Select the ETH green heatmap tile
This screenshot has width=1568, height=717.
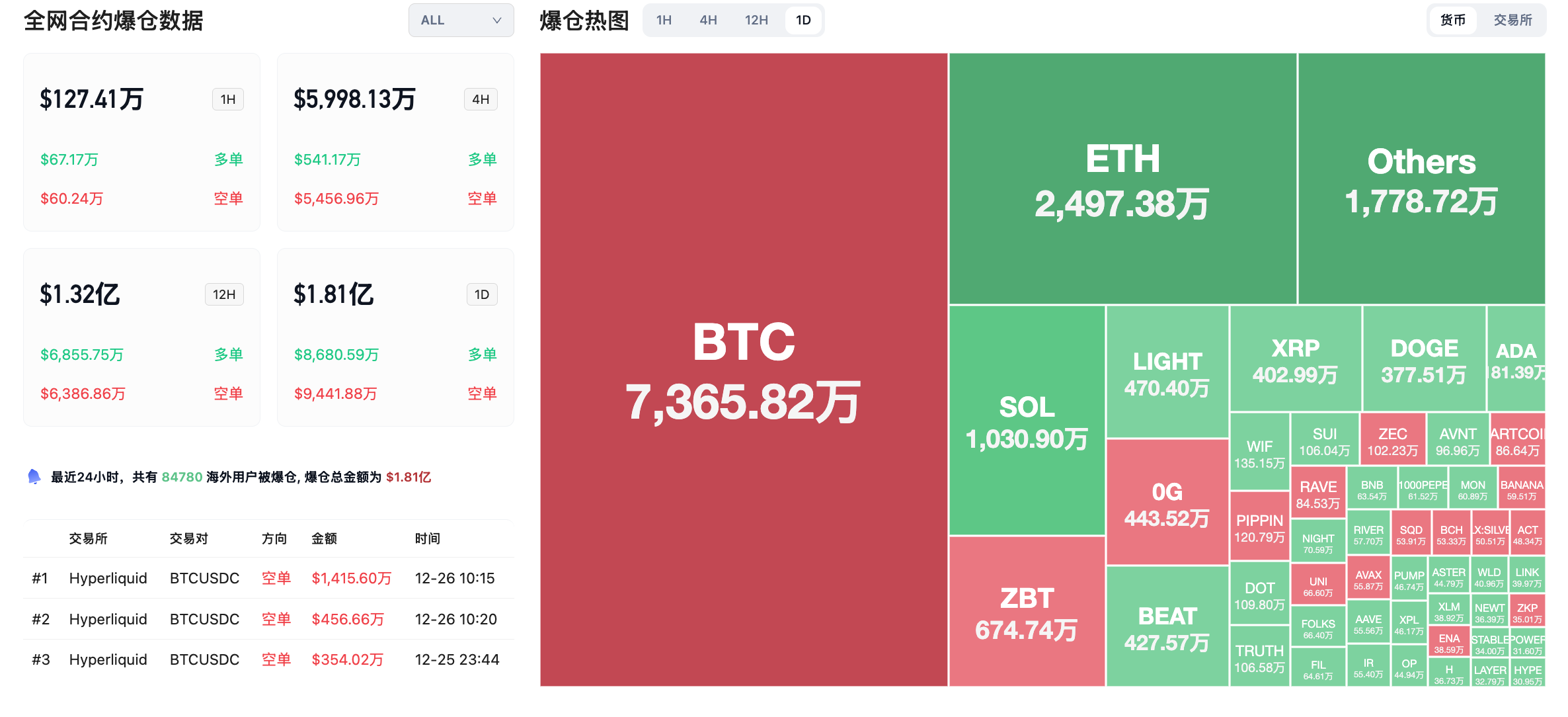tap(1122, 179)
